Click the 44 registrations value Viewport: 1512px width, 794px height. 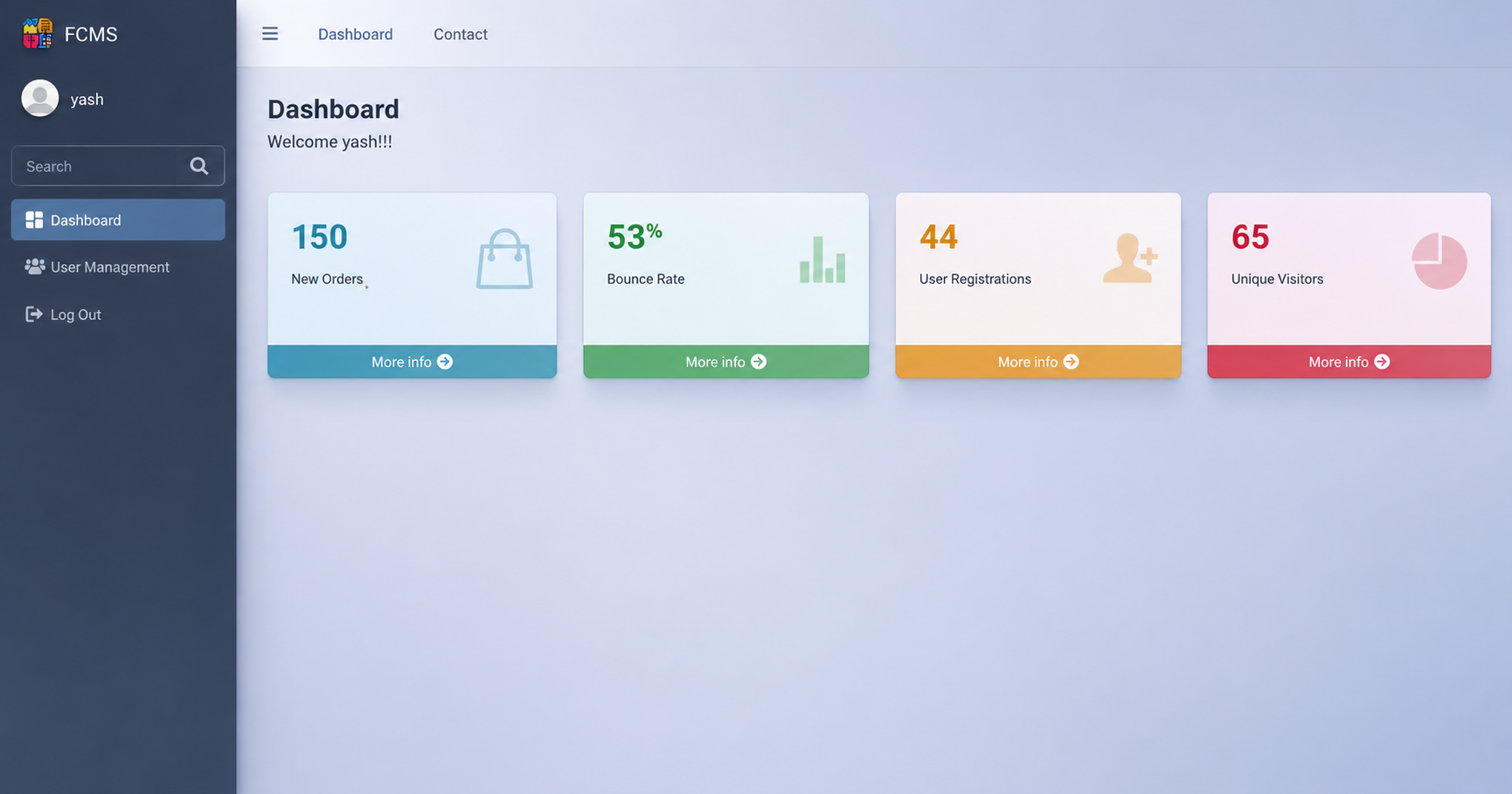coord(939,237)
